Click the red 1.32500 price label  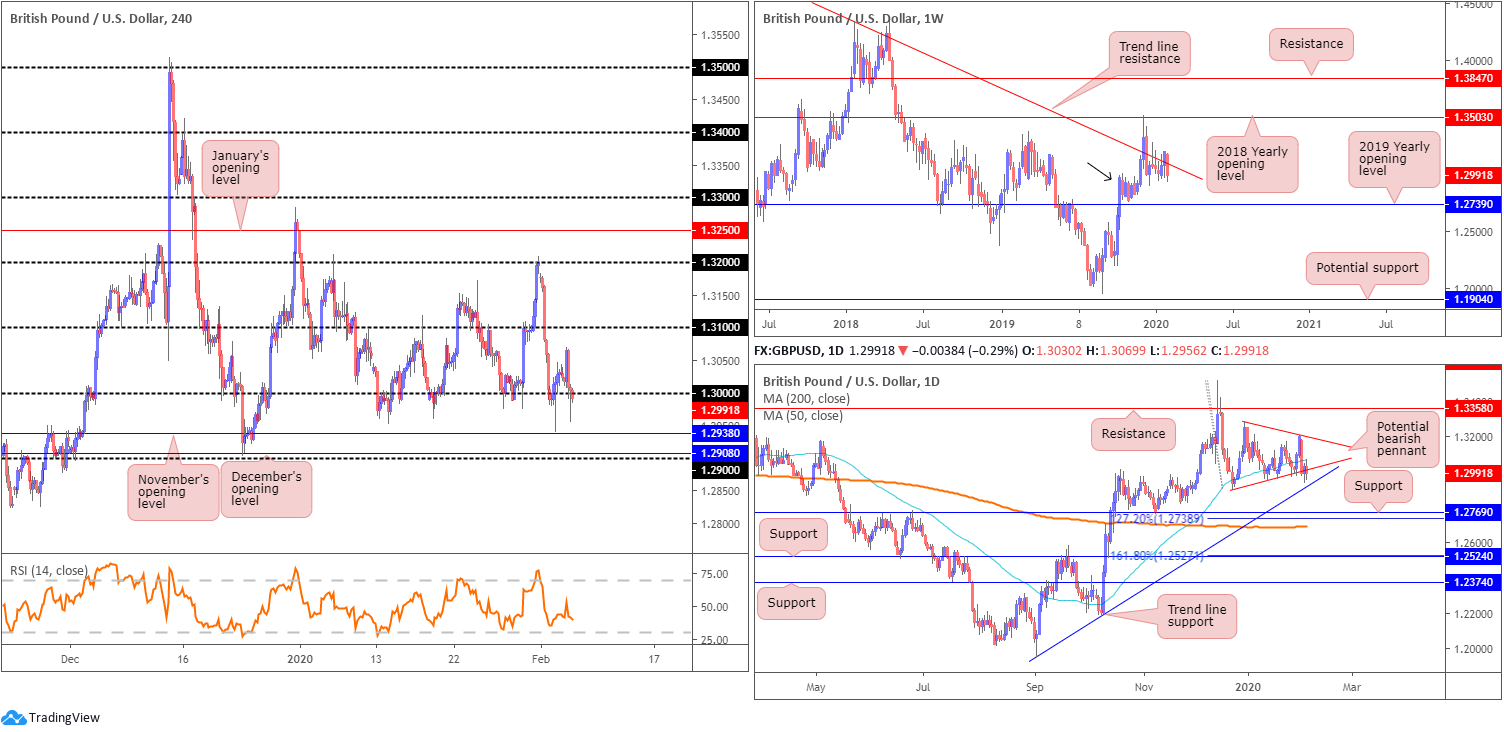[721, 230]
